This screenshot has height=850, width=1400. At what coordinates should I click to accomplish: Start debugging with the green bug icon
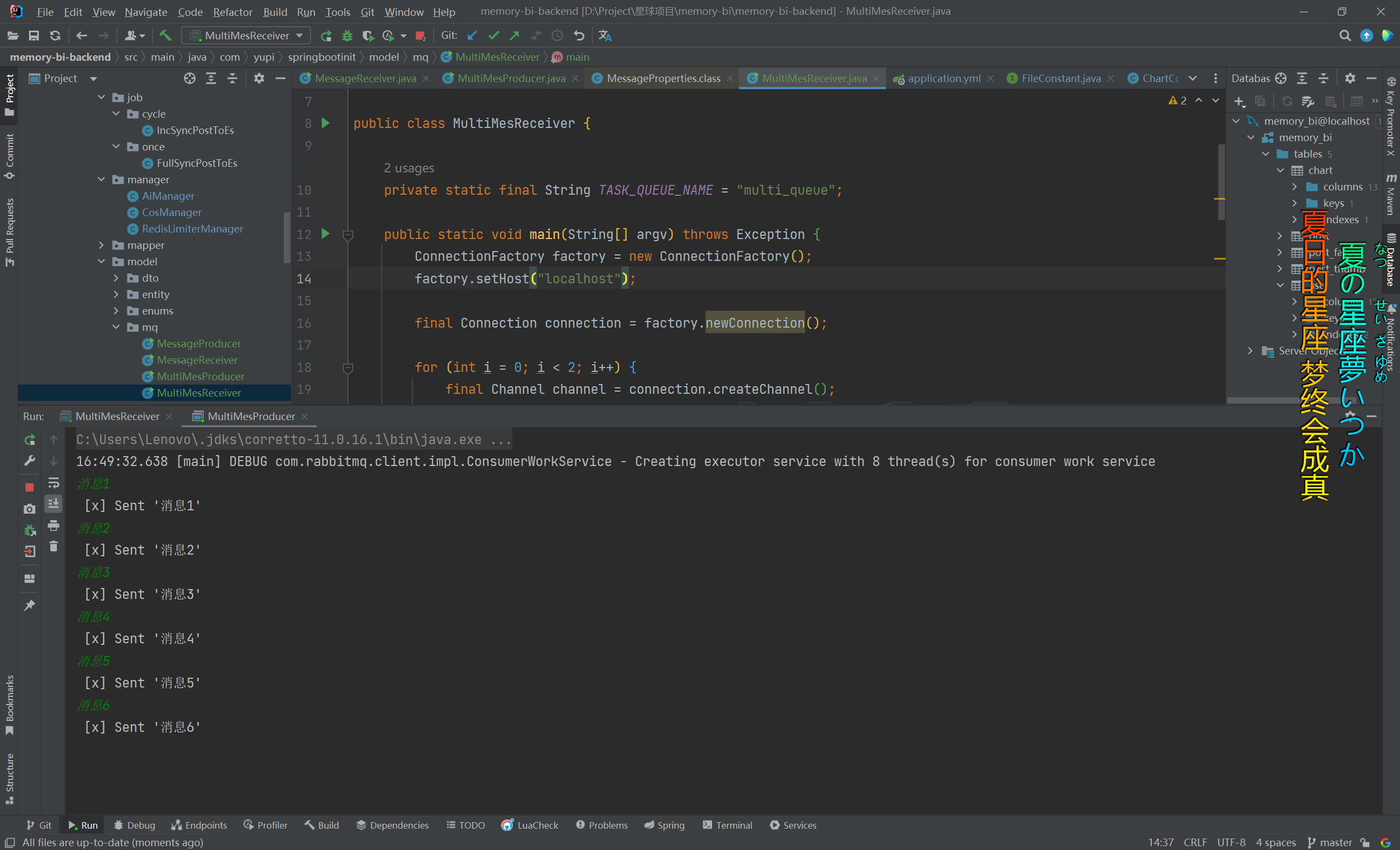pos(347,36)
